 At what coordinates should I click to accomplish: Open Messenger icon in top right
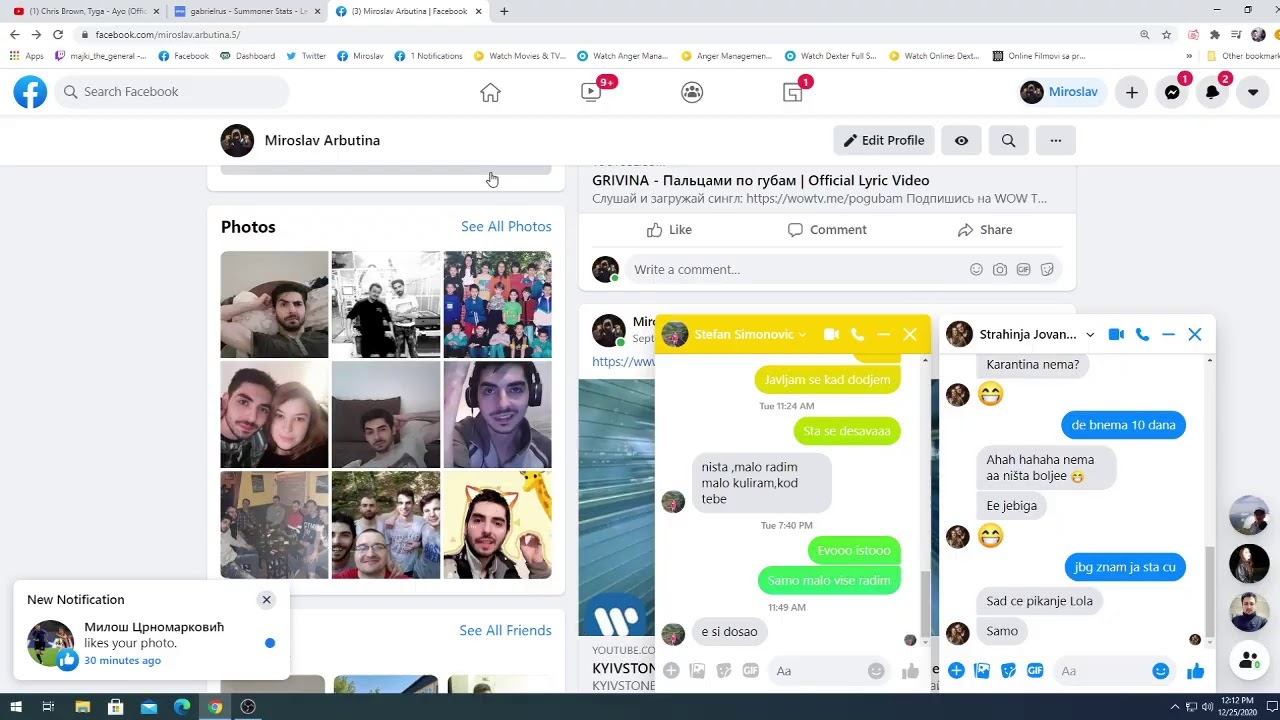pos(1172,92)
